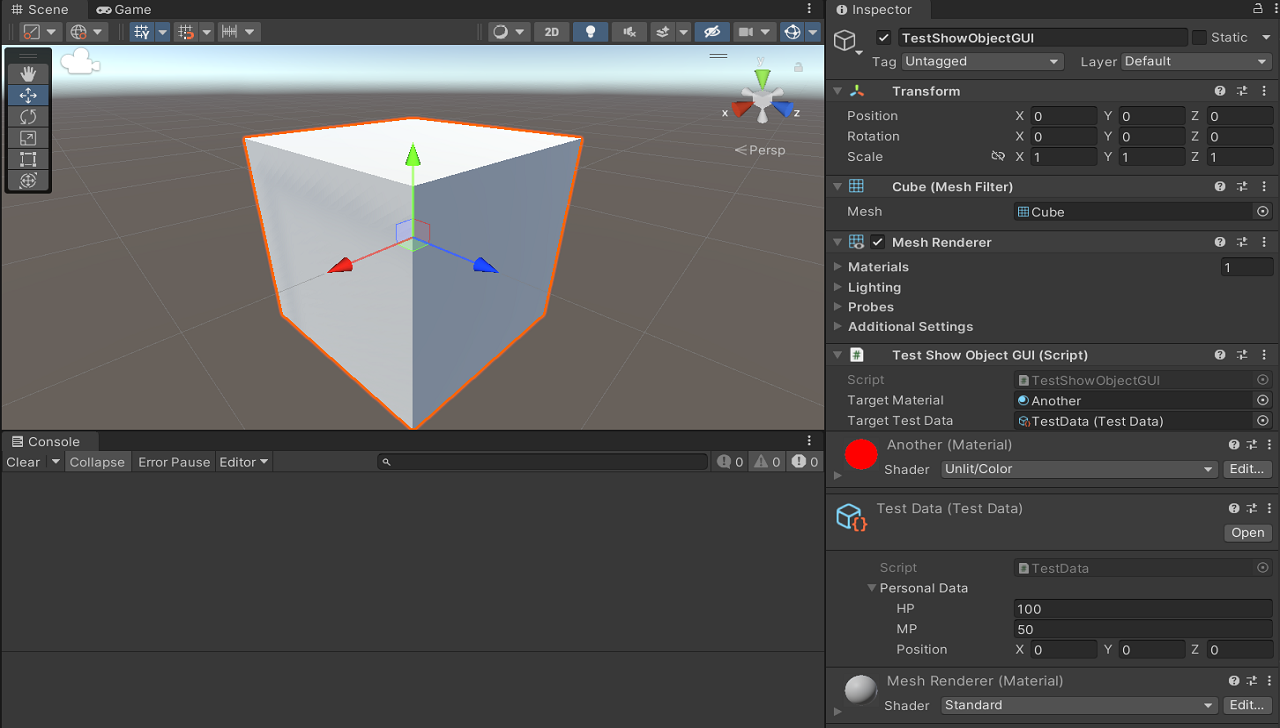The width and height of the screenshot is (1280, 728).
Task: Select the Hand view tool
Action: click(x=28, y=74)
